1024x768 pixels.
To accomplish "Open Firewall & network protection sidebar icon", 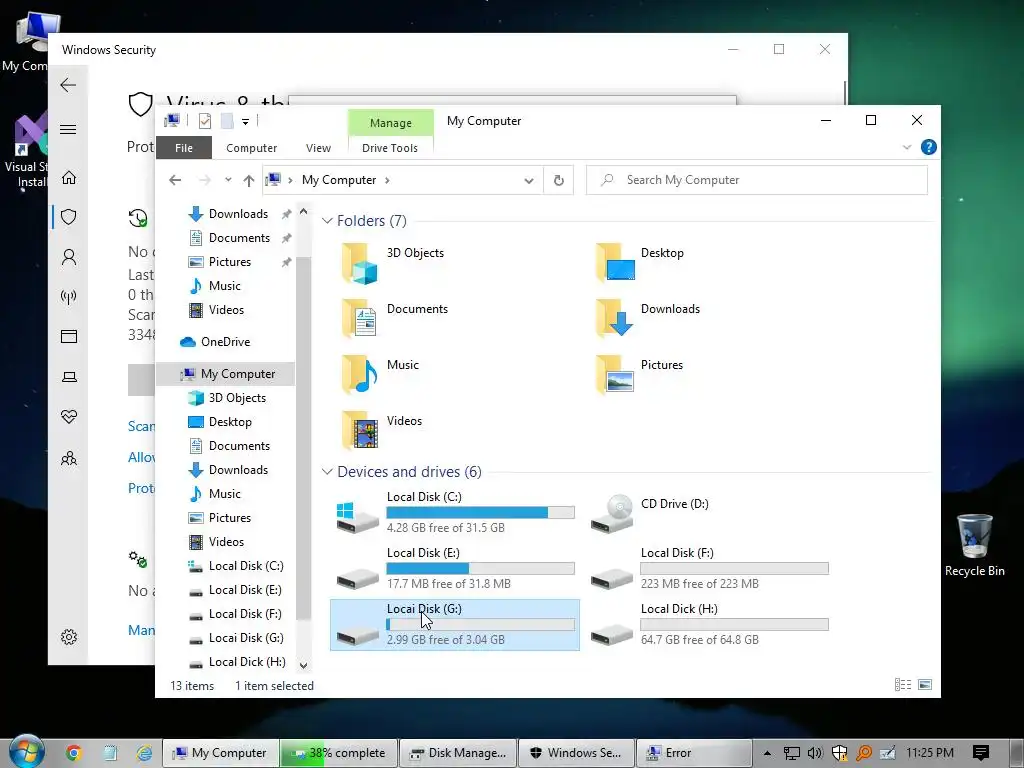I will point(69,297).
